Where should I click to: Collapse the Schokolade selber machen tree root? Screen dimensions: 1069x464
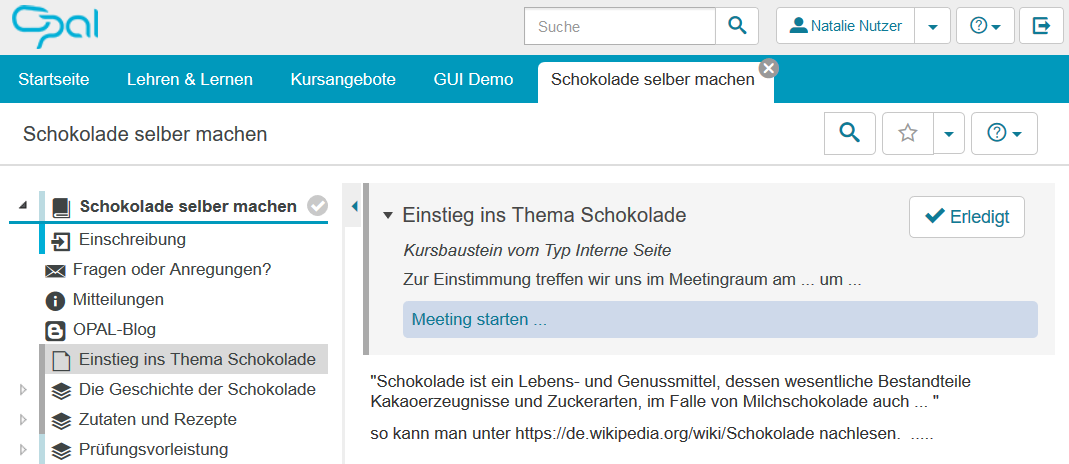(23, 206)
